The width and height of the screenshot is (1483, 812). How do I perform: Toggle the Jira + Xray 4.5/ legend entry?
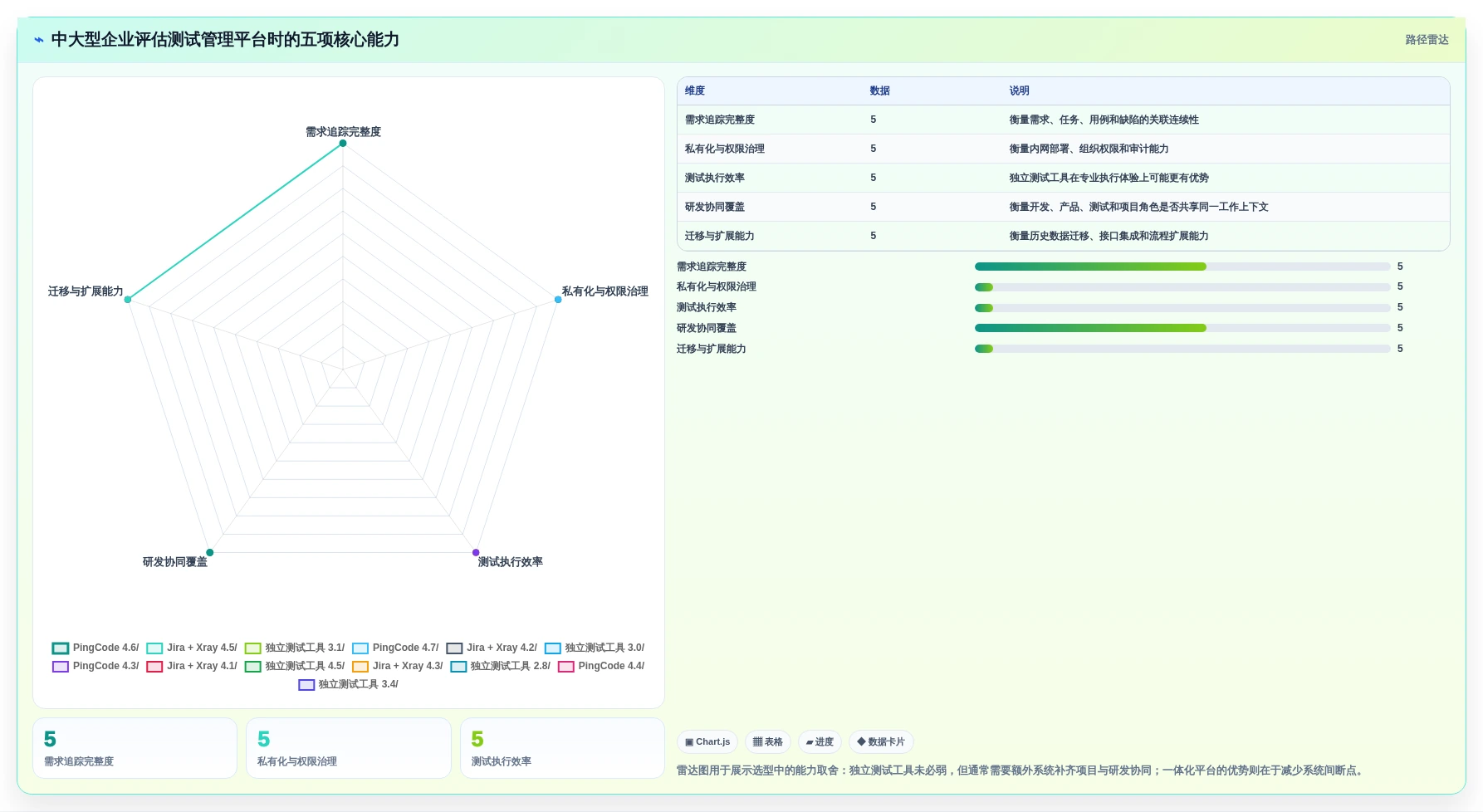point(192,648)
